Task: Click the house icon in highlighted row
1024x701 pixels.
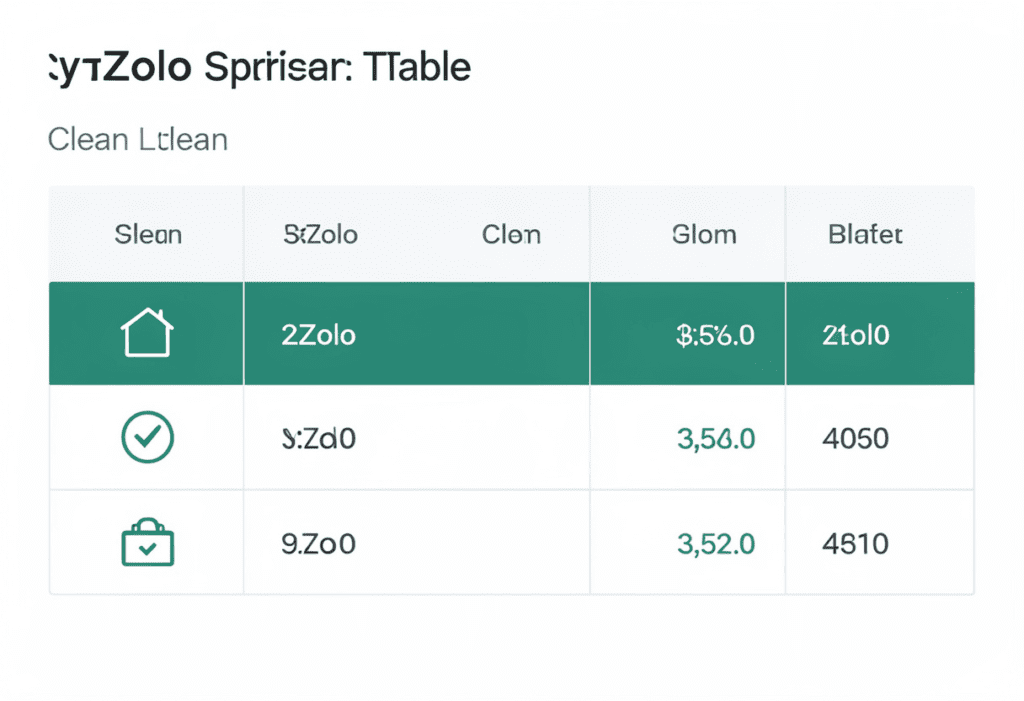Action: (146, 334)
